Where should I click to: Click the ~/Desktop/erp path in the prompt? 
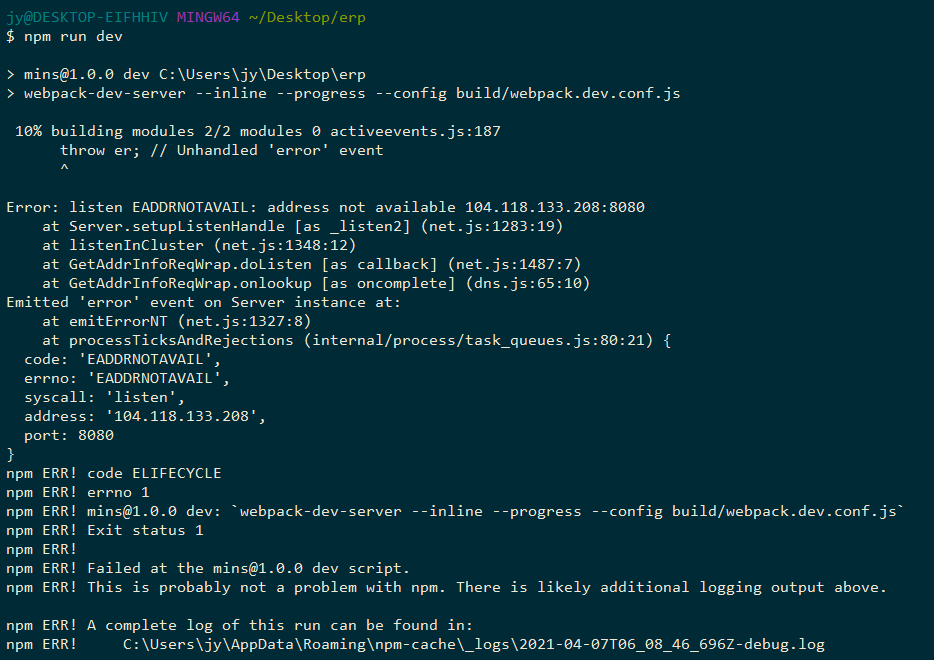307,17
